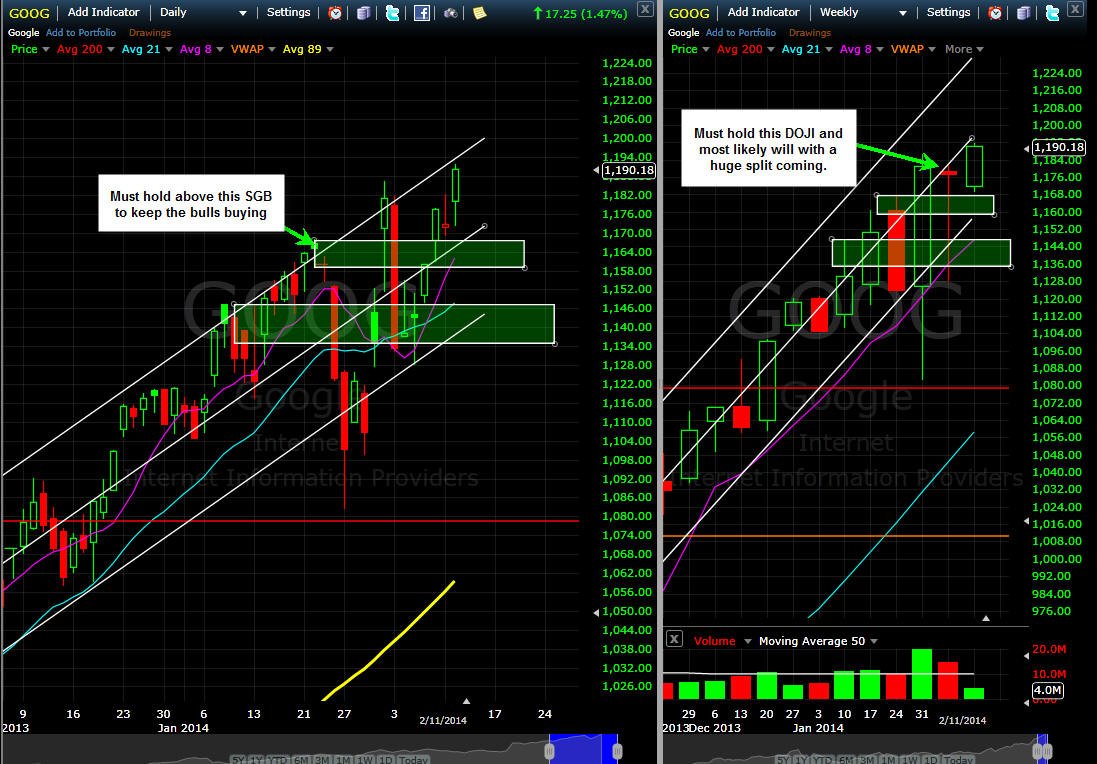Select the YTD range under Weekly chart
The width and height of the screenshot is (1097, 764).
(824, 760)
